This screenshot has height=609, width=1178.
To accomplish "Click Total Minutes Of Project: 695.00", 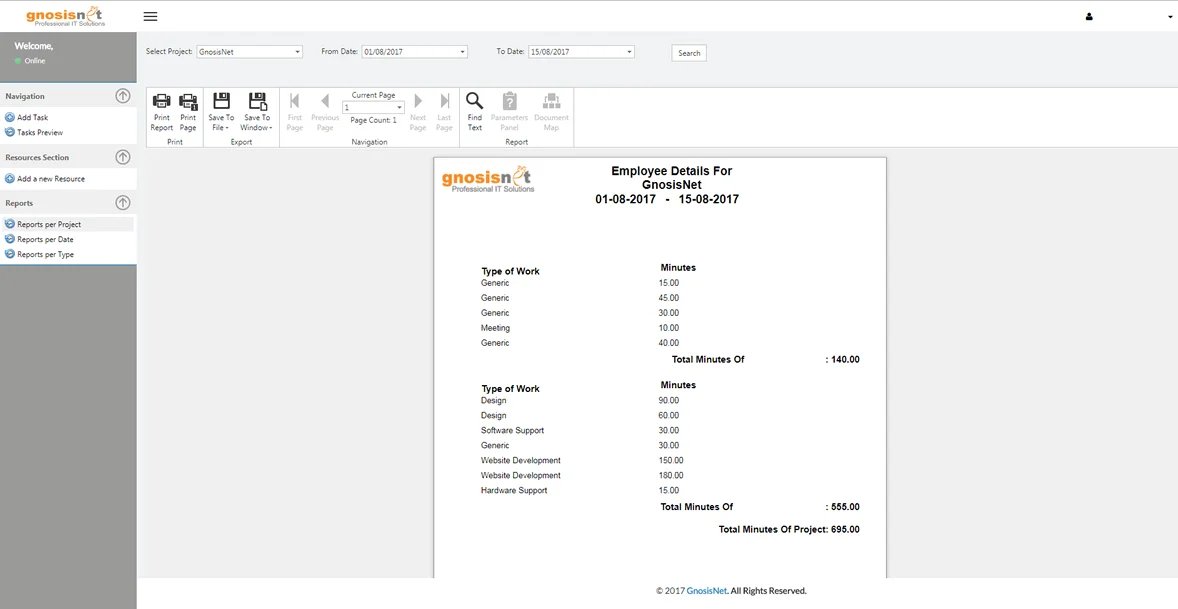I will (x=789, y=529).
